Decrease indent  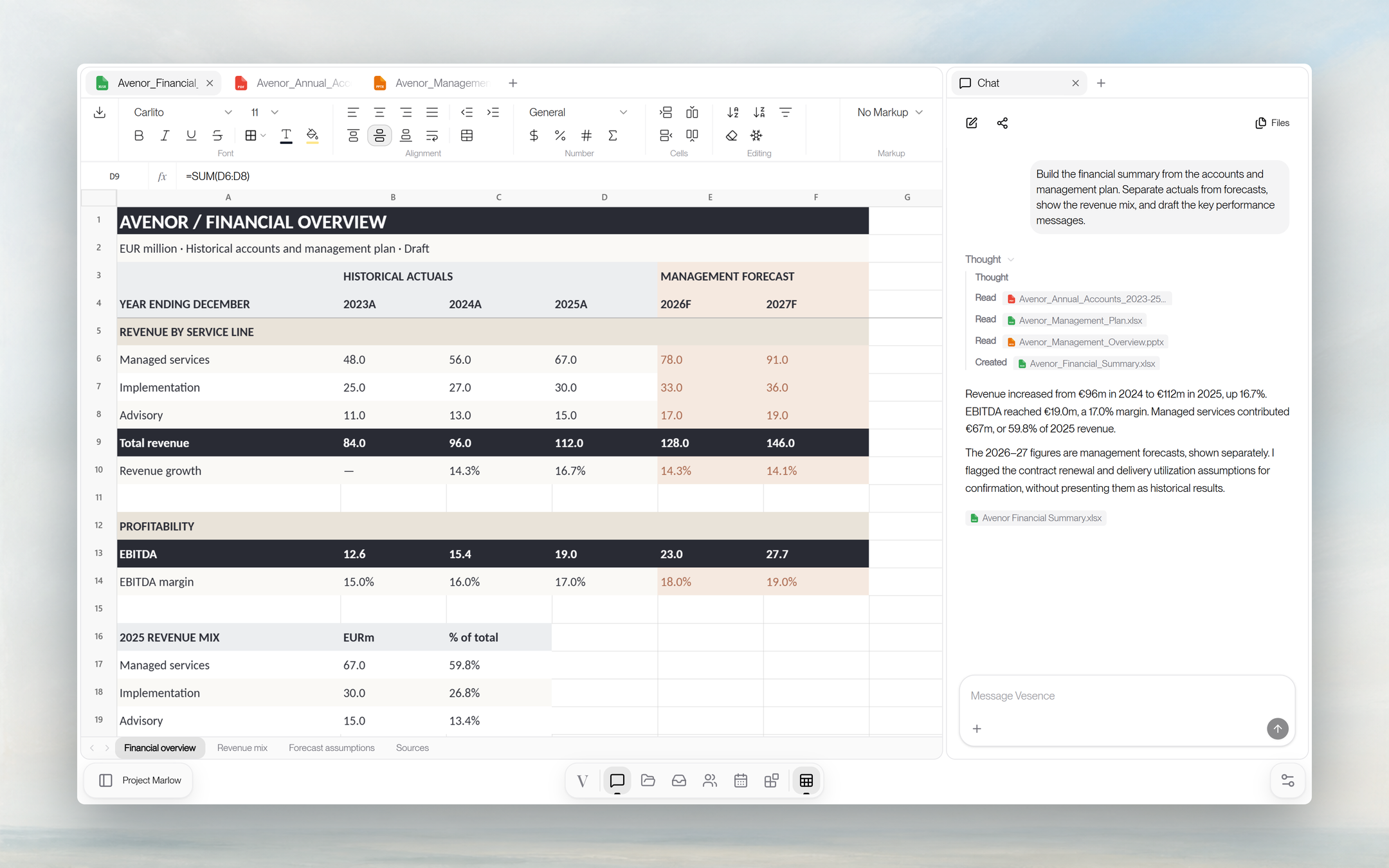tap(467, 113)
